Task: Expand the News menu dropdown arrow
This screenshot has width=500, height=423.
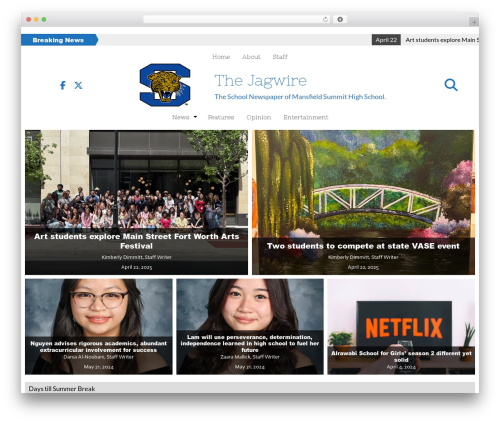Action: tap(195, 117)
